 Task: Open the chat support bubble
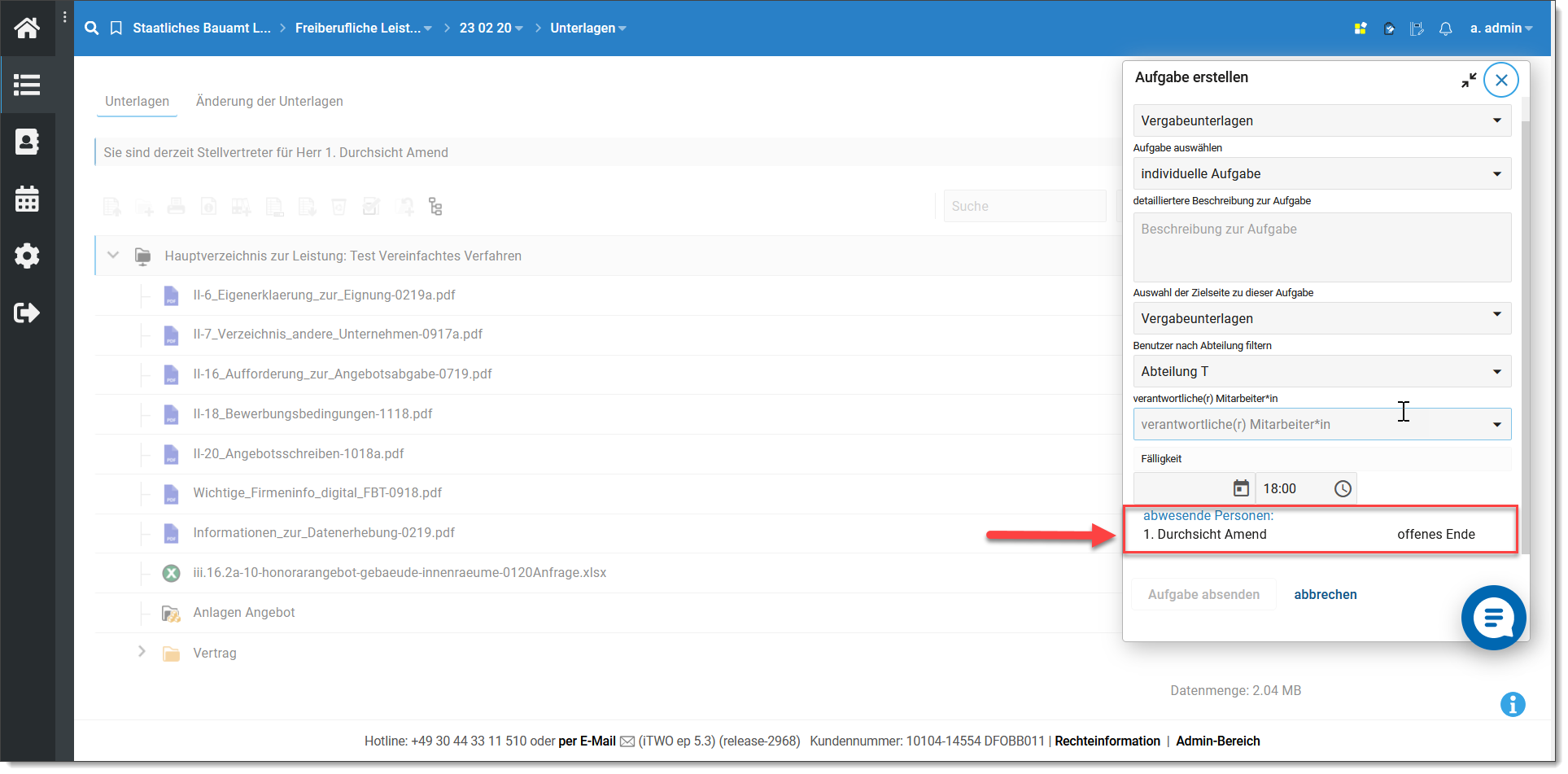pyautogui.click(x=1493, y=618)
